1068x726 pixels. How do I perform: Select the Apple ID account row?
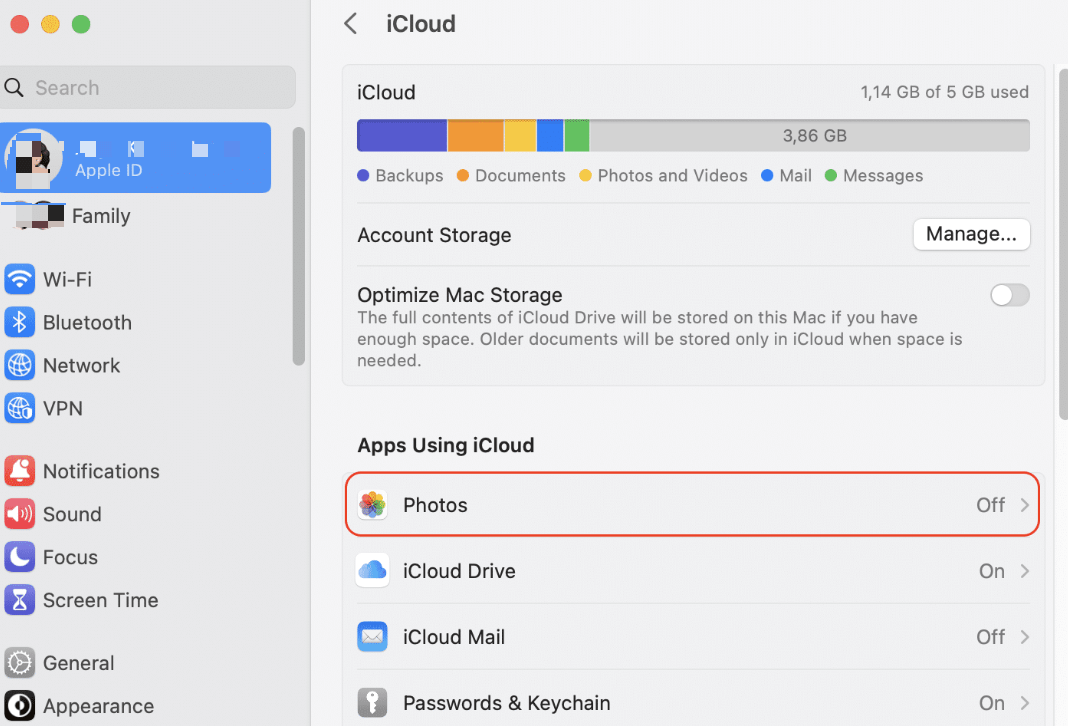click(136, 158)
